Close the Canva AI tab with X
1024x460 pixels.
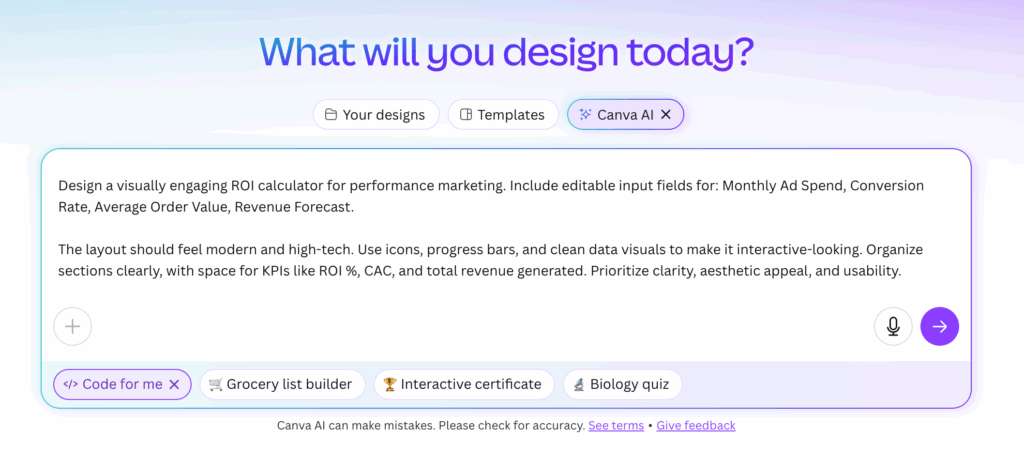pos(665,114)
